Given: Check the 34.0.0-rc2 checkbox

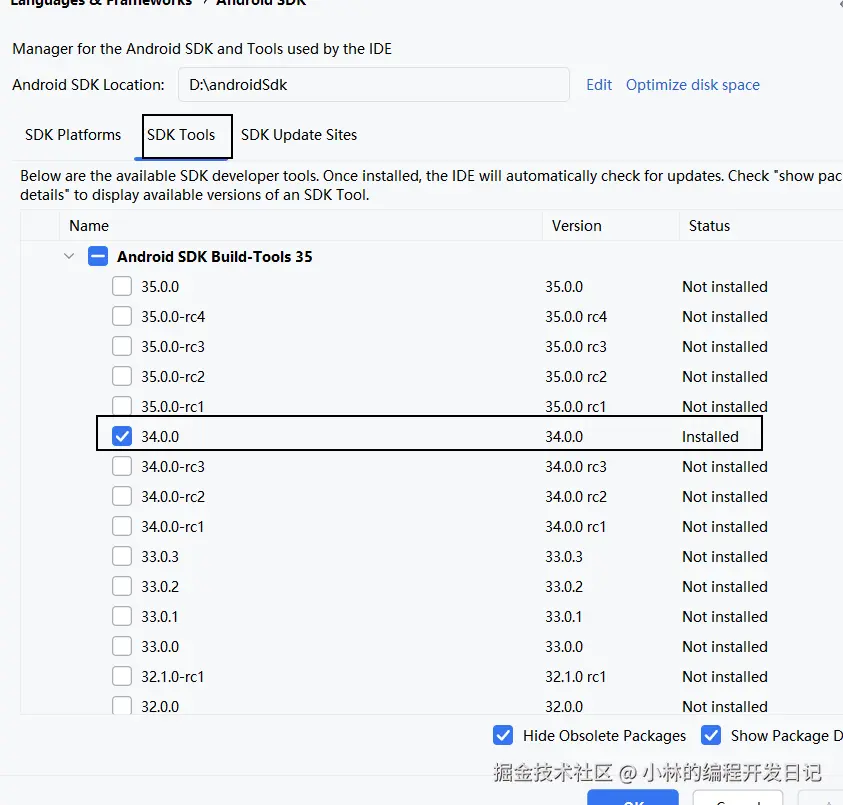Looking at the screenshot, I should click(x=122, y=496).
